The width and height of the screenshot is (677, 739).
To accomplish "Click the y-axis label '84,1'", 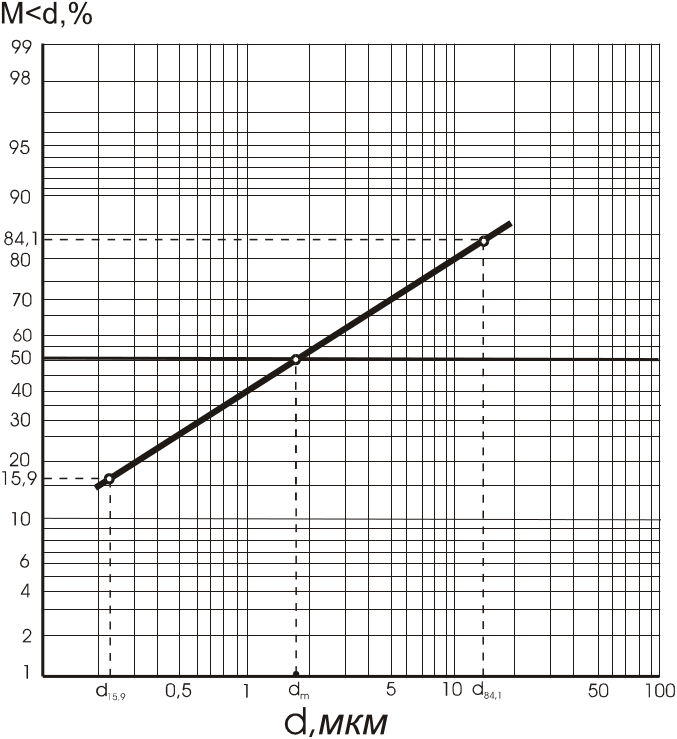I will [x=21, y=239].
